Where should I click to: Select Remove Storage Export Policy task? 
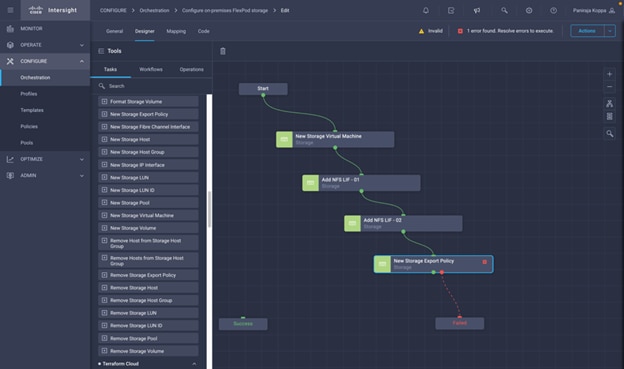(148, 275)
